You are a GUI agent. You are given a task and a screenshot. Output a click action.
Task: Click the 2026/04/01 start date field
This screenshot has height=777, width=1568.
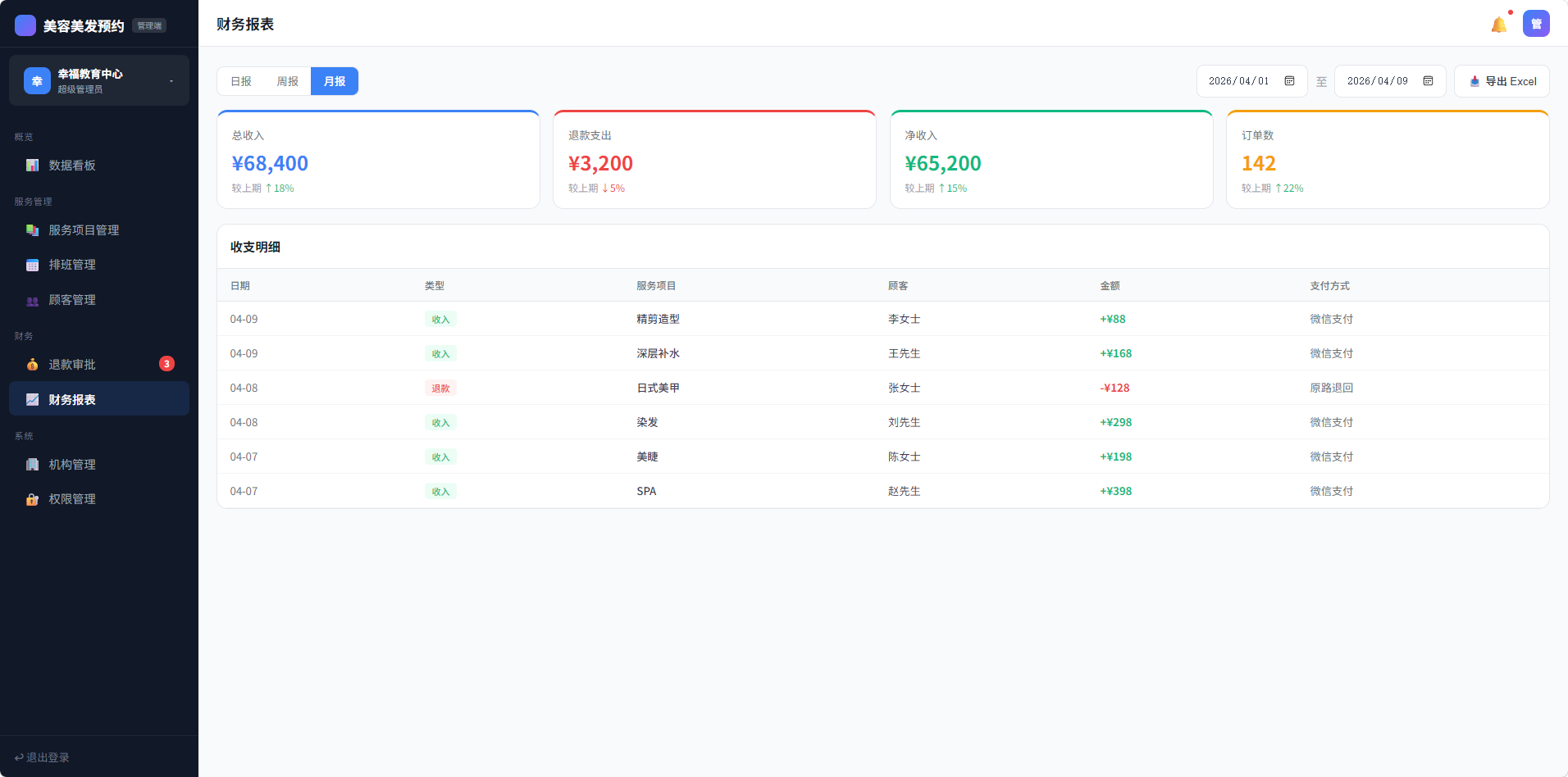pos(1238,81)
